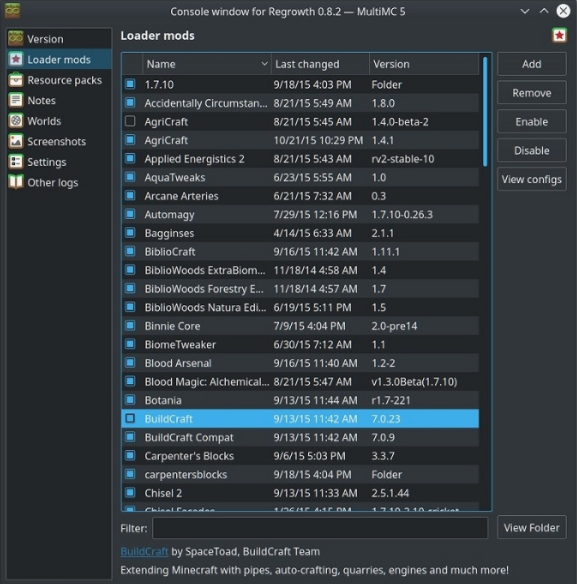Sort by the Name column header
This screenshot has height=584, width=577.
pyautogui.click(x=206, y=64)
